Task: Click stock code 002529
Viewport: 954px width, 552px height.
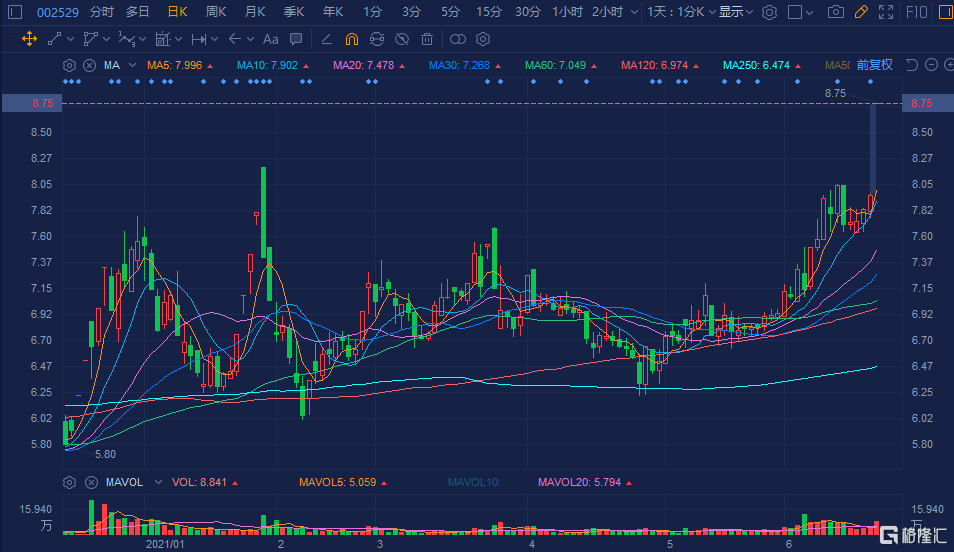Action: 58,12
